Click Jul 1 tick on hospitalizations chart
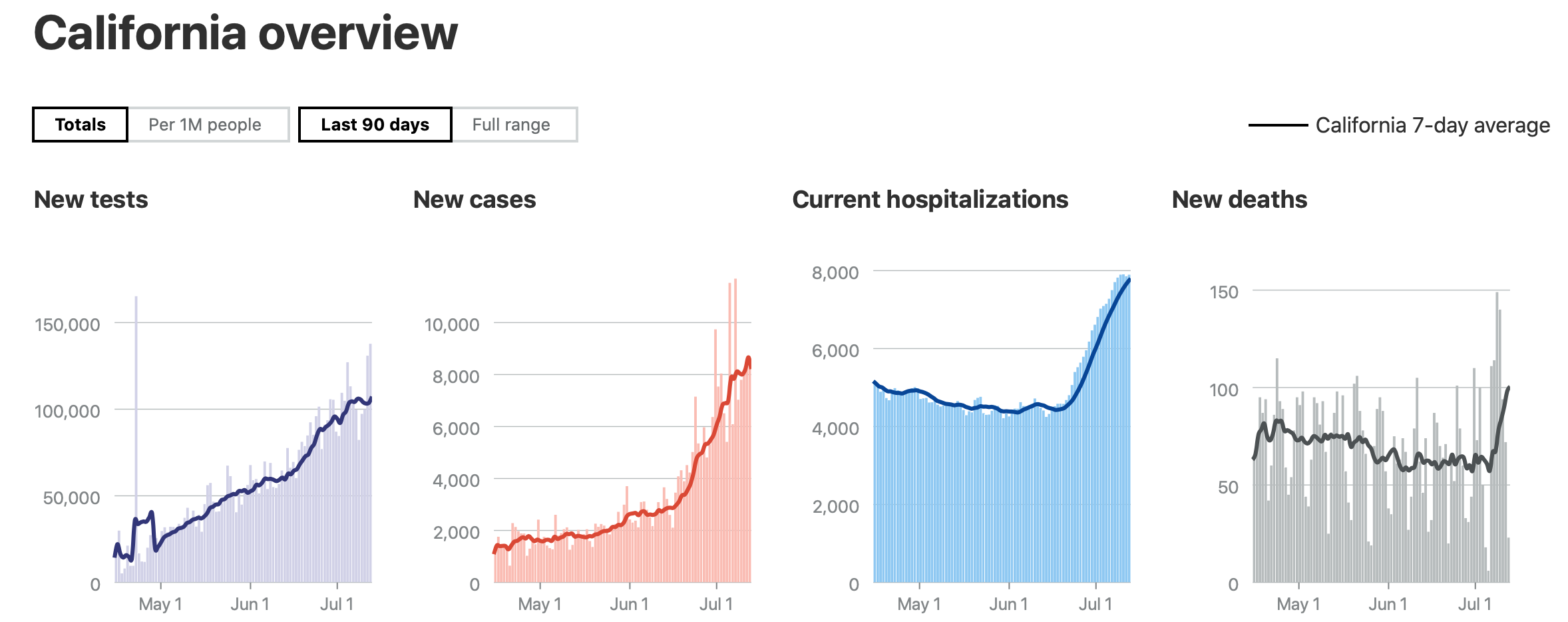 (1095, 604)
